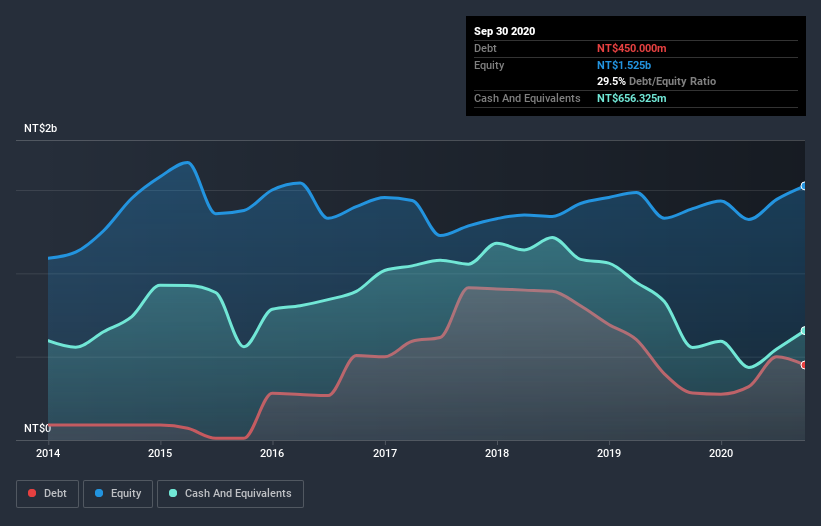821x526 pixels.
Task: Click the 29.5% Debt/Equity Ratio text
Action: coord(656,81)
